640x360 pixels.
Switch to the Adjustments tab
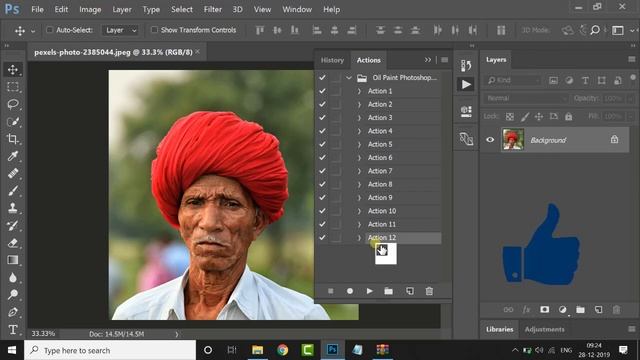(x=544, y=329)
